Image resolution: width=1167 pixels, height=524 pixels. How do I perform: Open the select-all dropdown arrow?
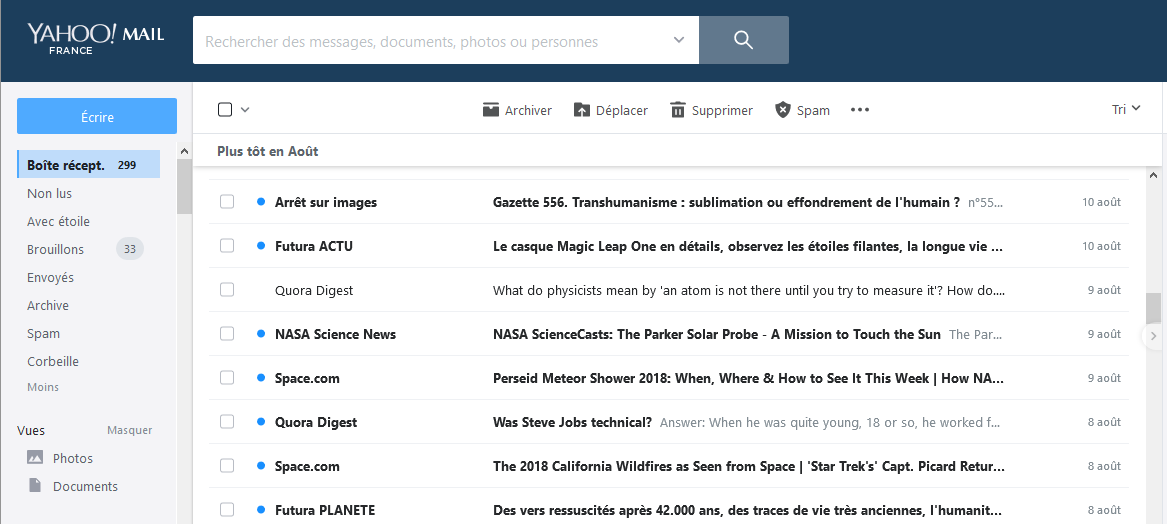[x=245, y=110]
